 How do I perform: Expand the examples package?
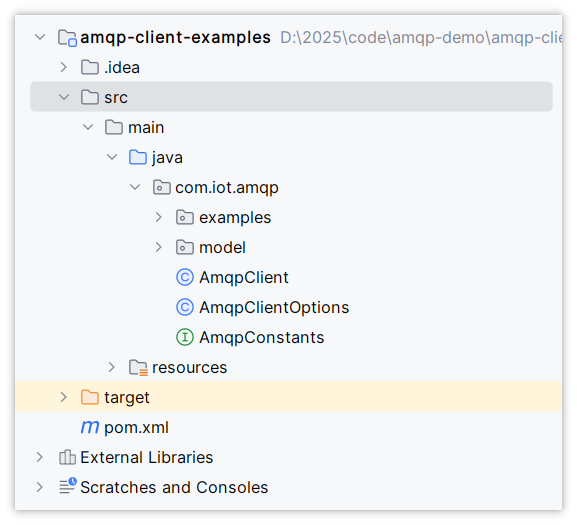(x=159, y=217)
